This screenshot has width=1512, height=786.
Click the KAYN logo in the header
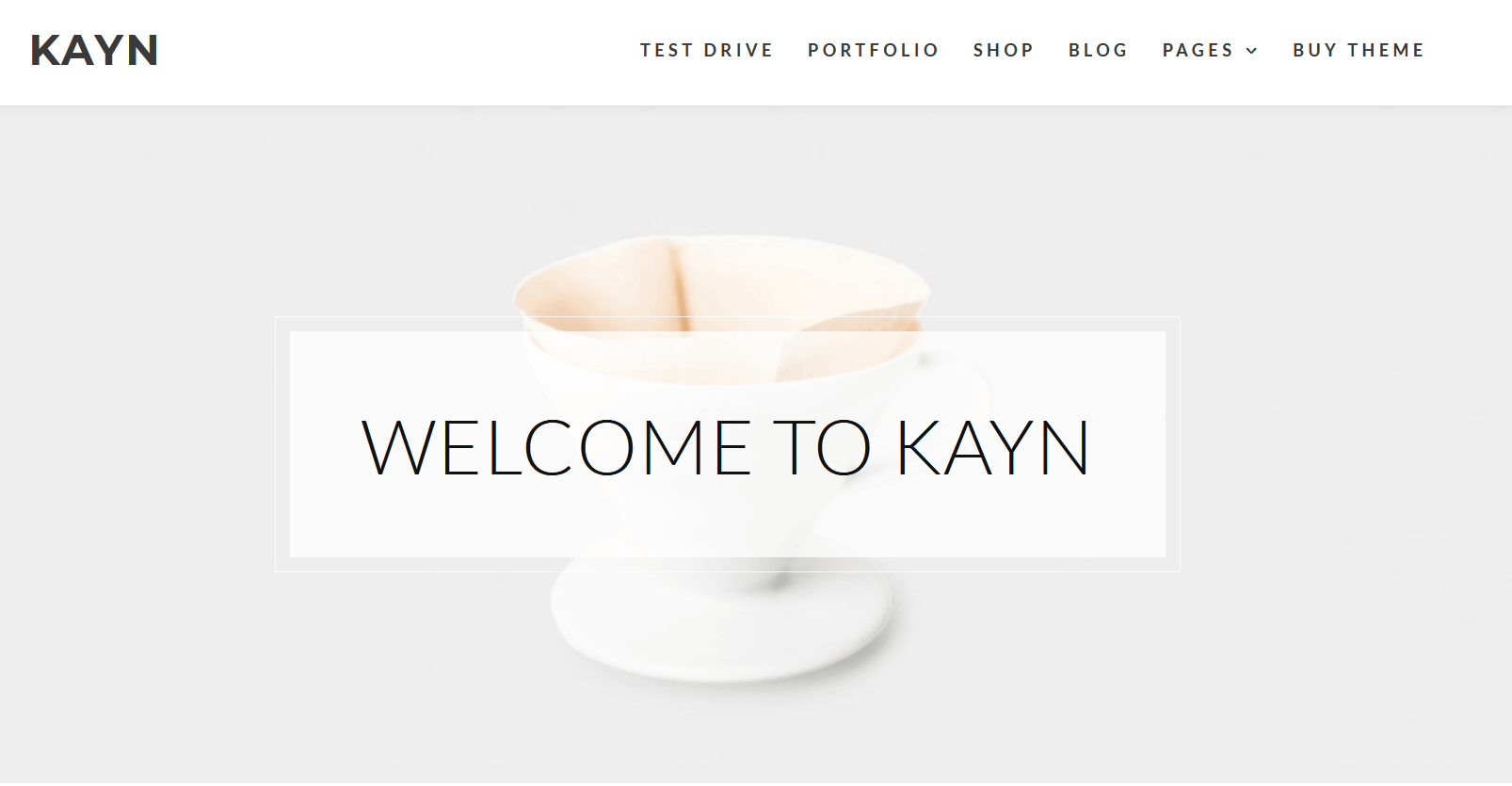point(94,51)
